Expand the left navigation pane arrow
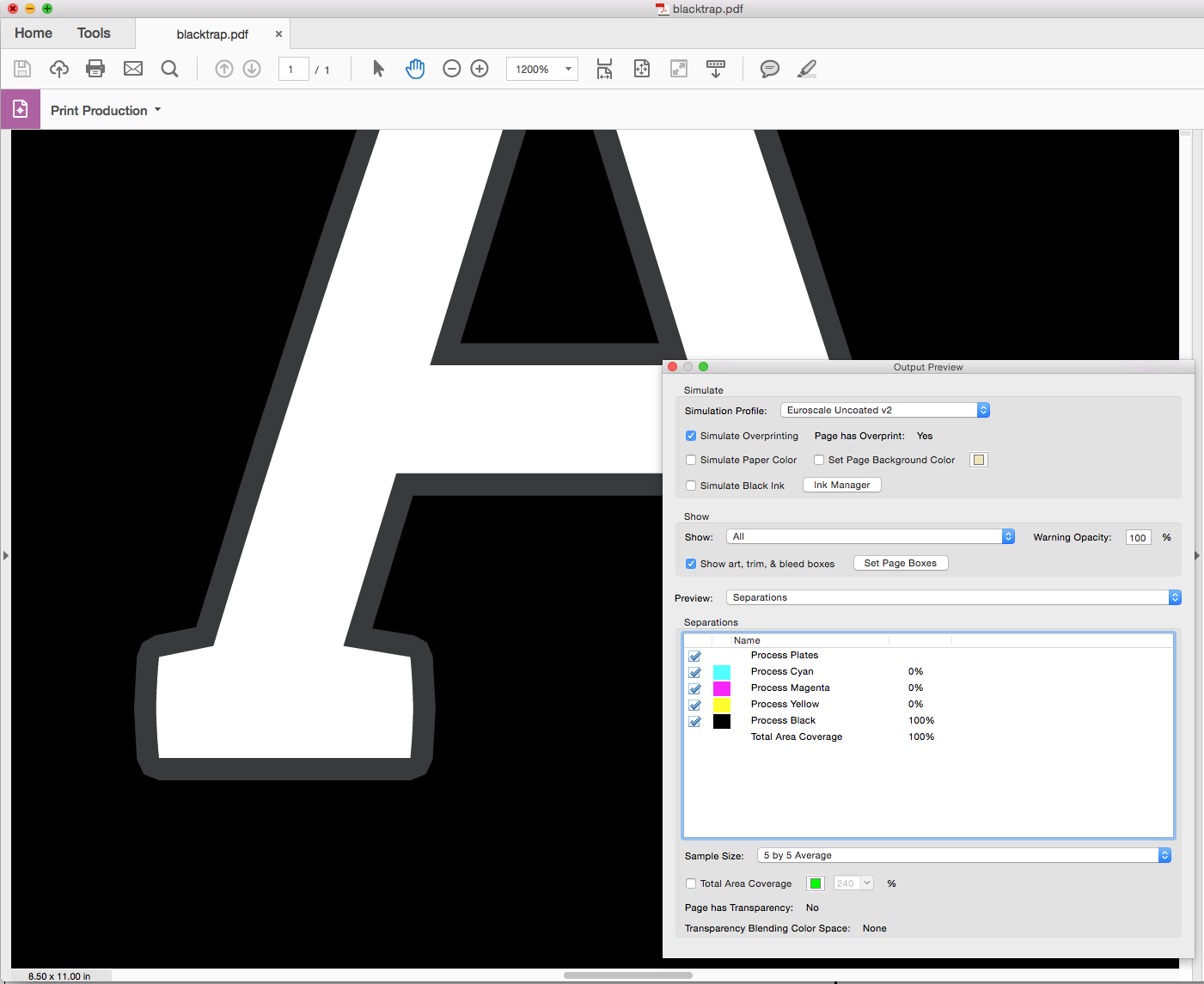The width and height of the screenshot is (1204, 984). coord(5,556)
